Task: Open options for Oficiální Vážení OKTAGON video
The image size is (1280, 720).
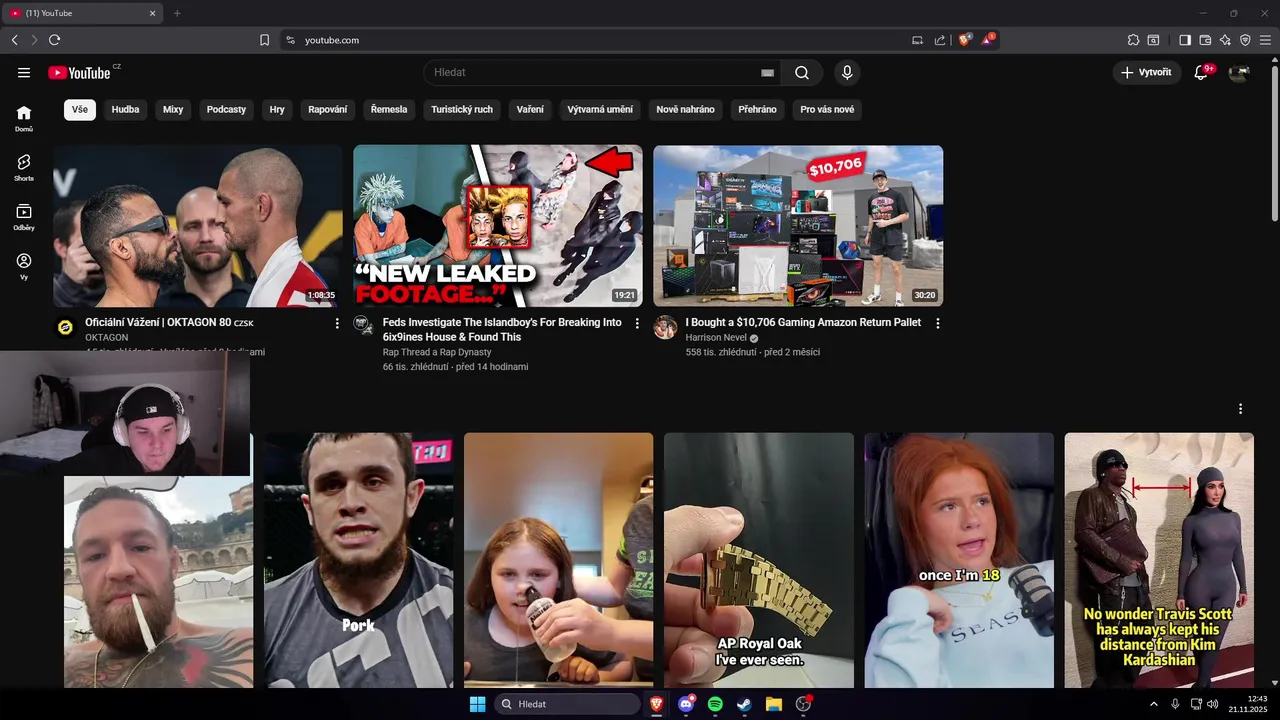Action: coord(337,323)
